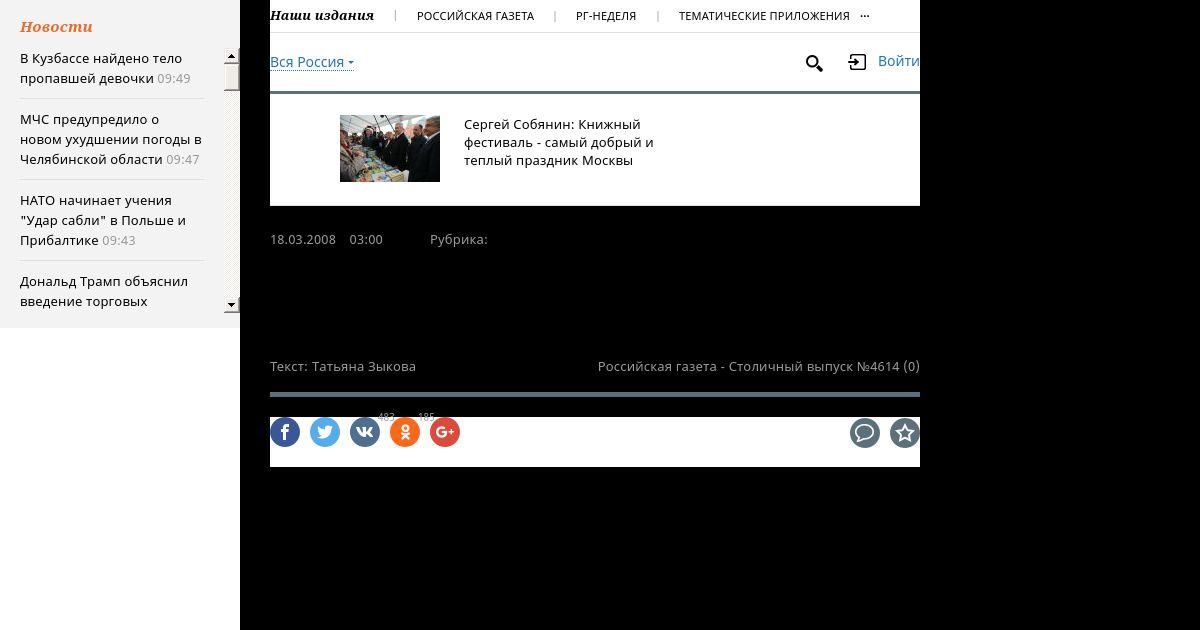Expand the Вся Россия region dropdown
The width and height of the screenshot is (1200, 630).
pyautogui.click(x=312, y=62)
